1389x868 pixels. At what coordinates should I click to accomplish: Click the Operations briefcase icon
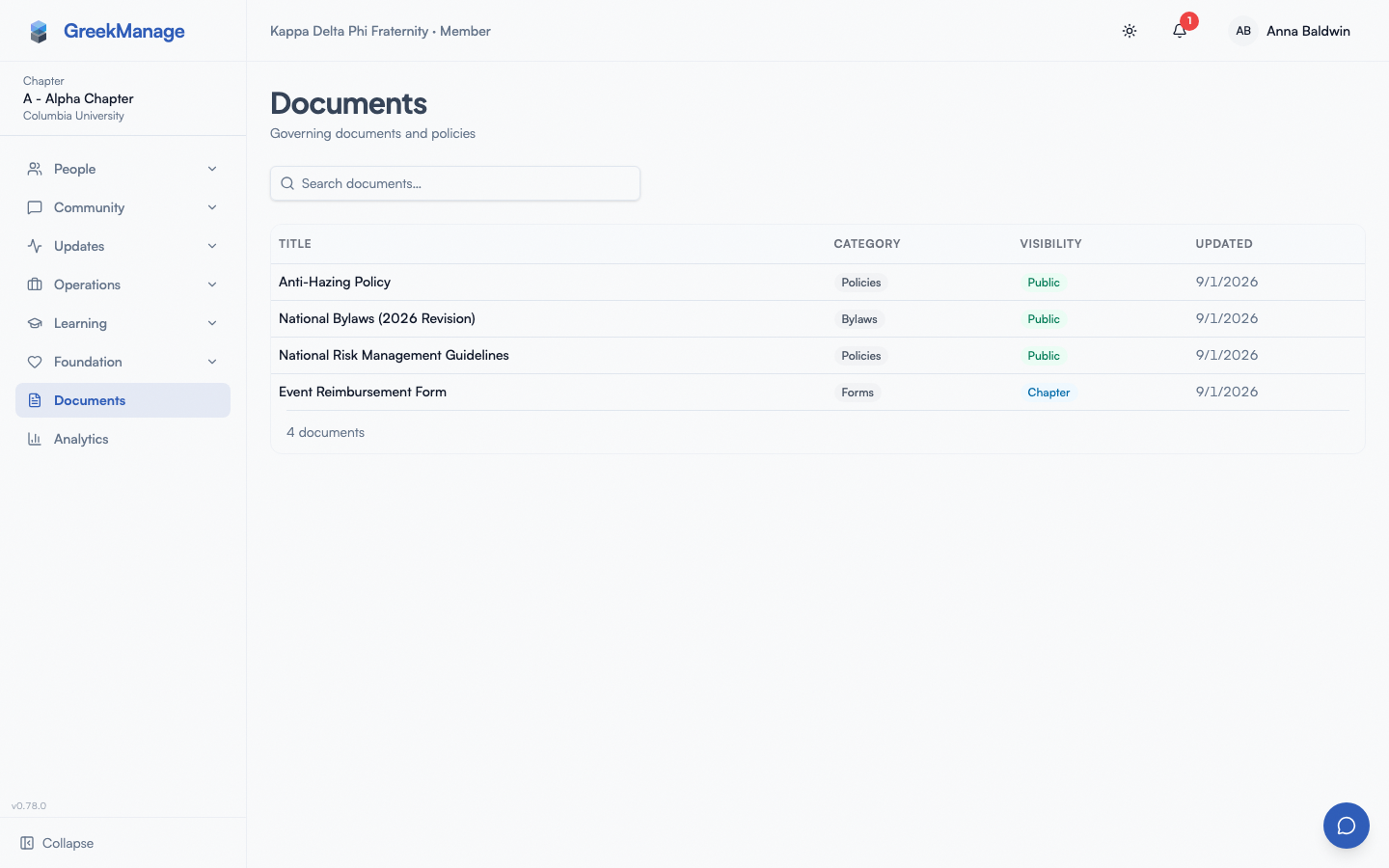pos(35,285)
